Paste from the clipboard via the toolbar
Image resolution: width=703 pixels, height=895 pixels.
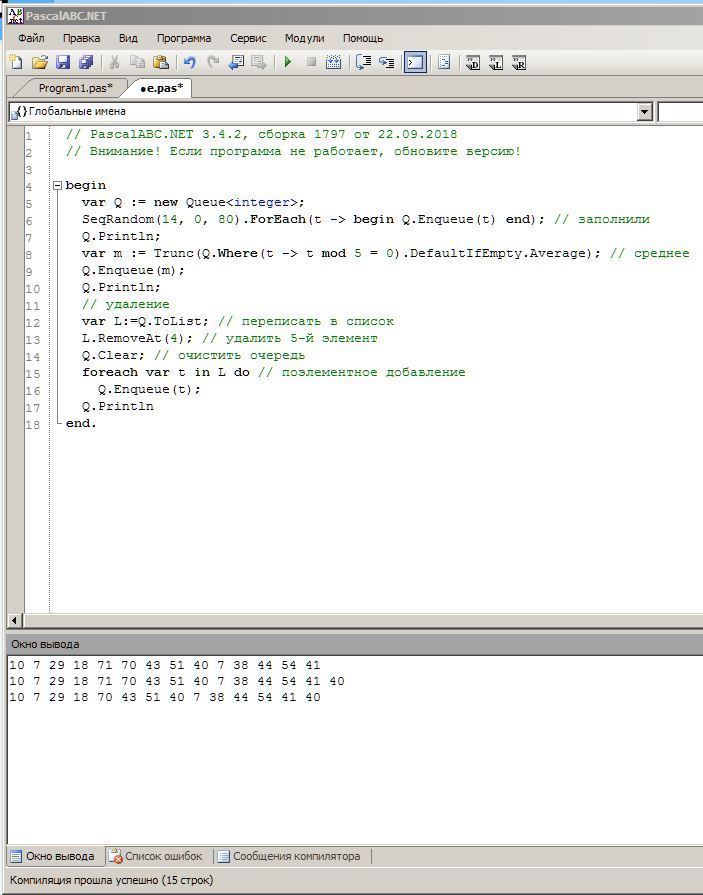coord(161,62)
